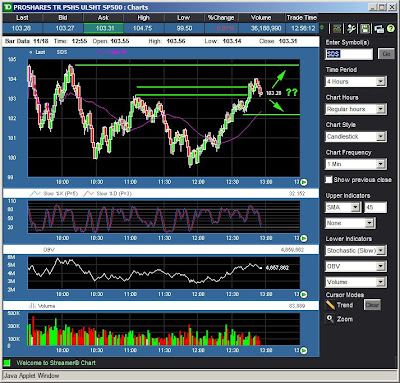Click the Bar Data Open value 103.55

(x=120, y=41)
